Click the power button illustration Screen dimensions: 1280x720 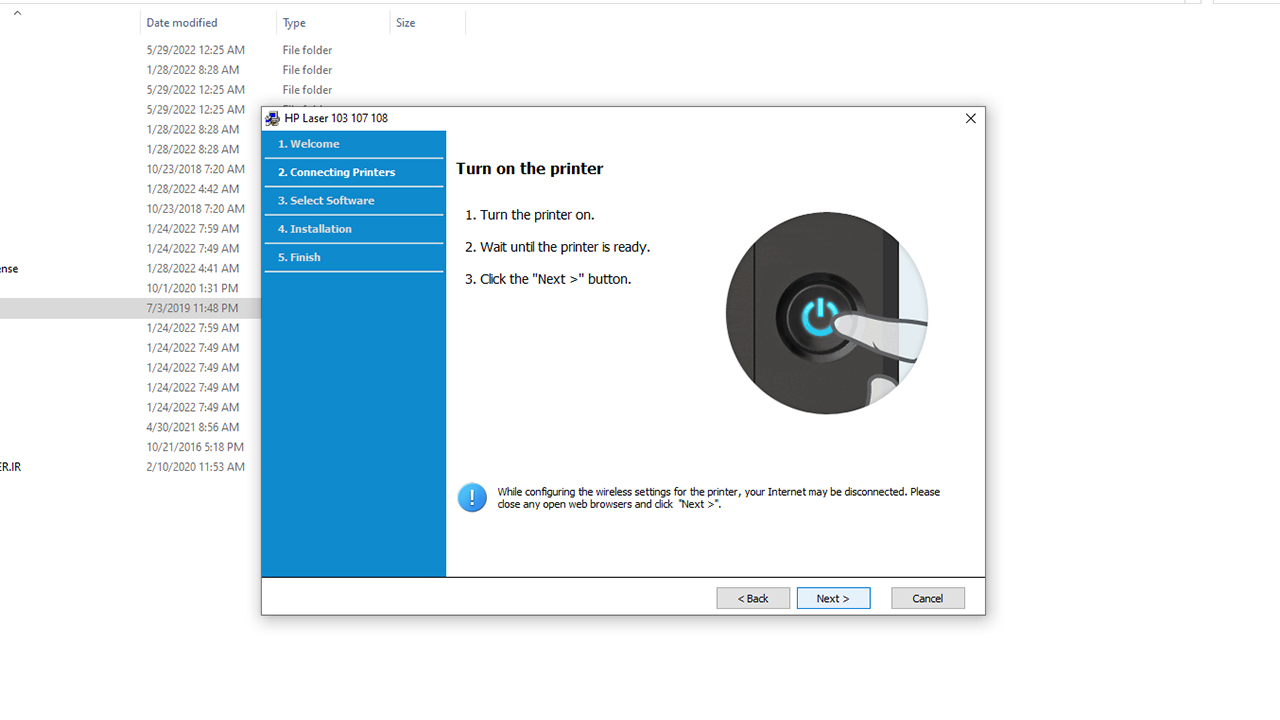(x=827, y=313)
